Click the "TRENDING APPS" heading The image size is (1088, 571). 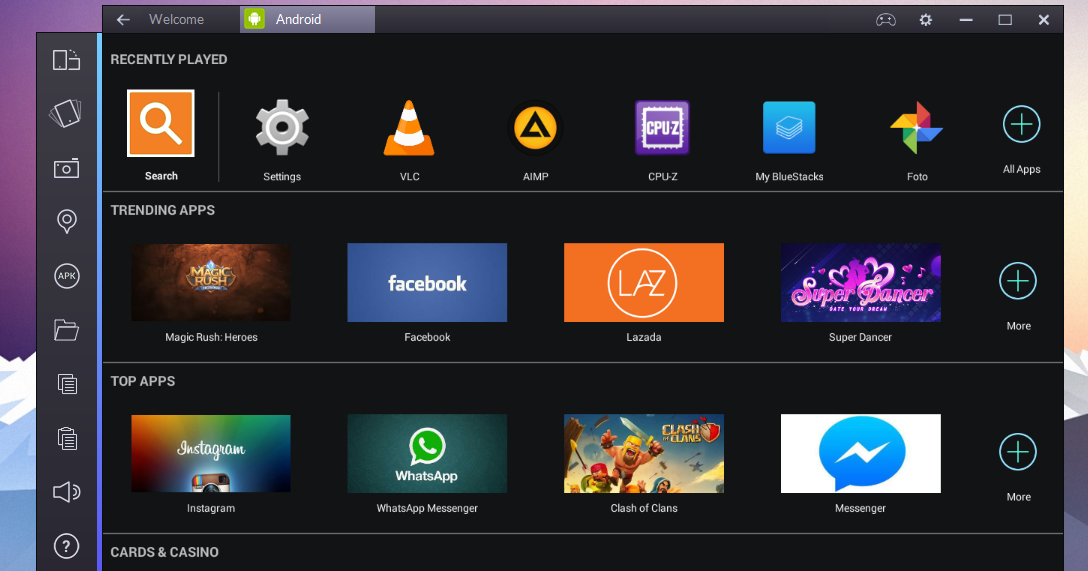162,210
